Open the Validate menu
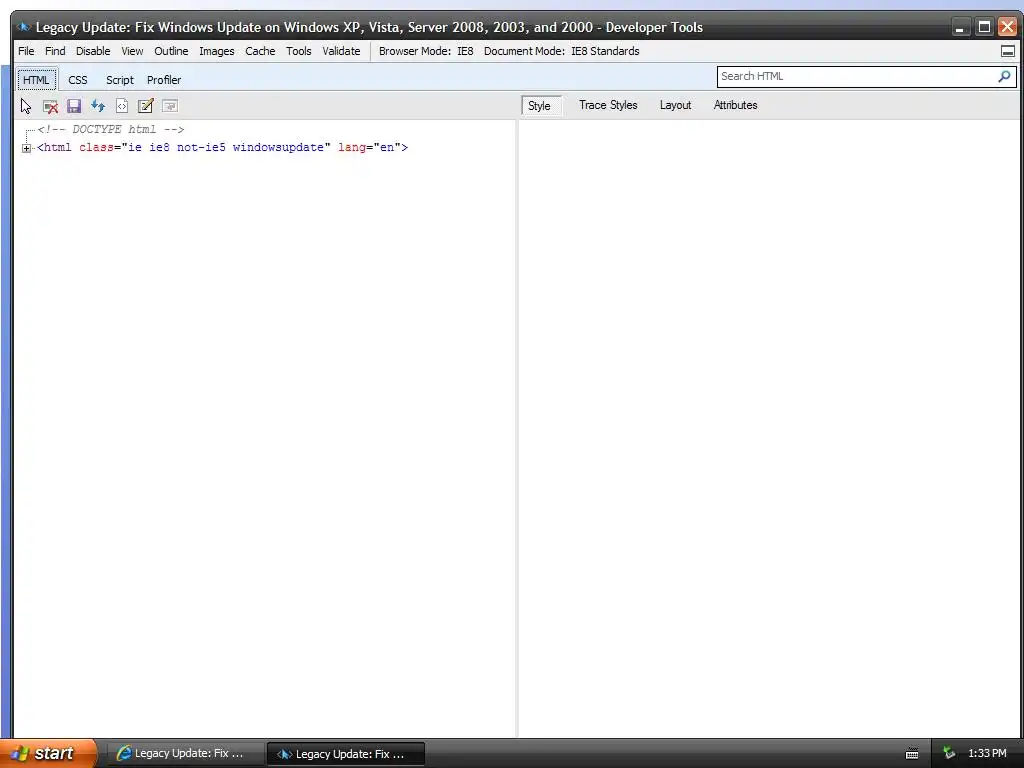Viewport: 1024px width, 768px height. click(341, 51)
